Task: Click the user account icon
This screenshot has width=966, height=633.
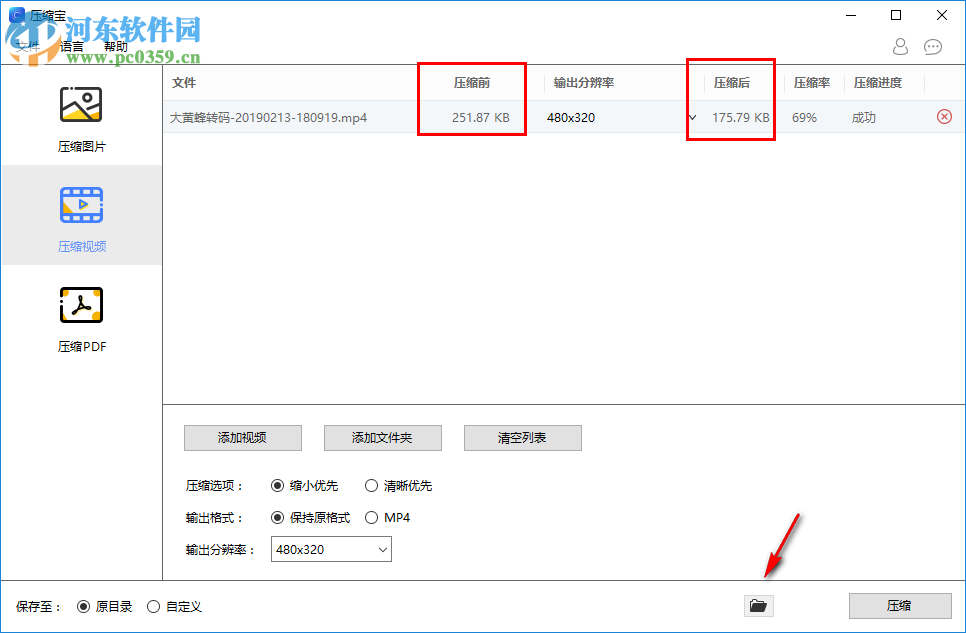Action: point(899,47)
